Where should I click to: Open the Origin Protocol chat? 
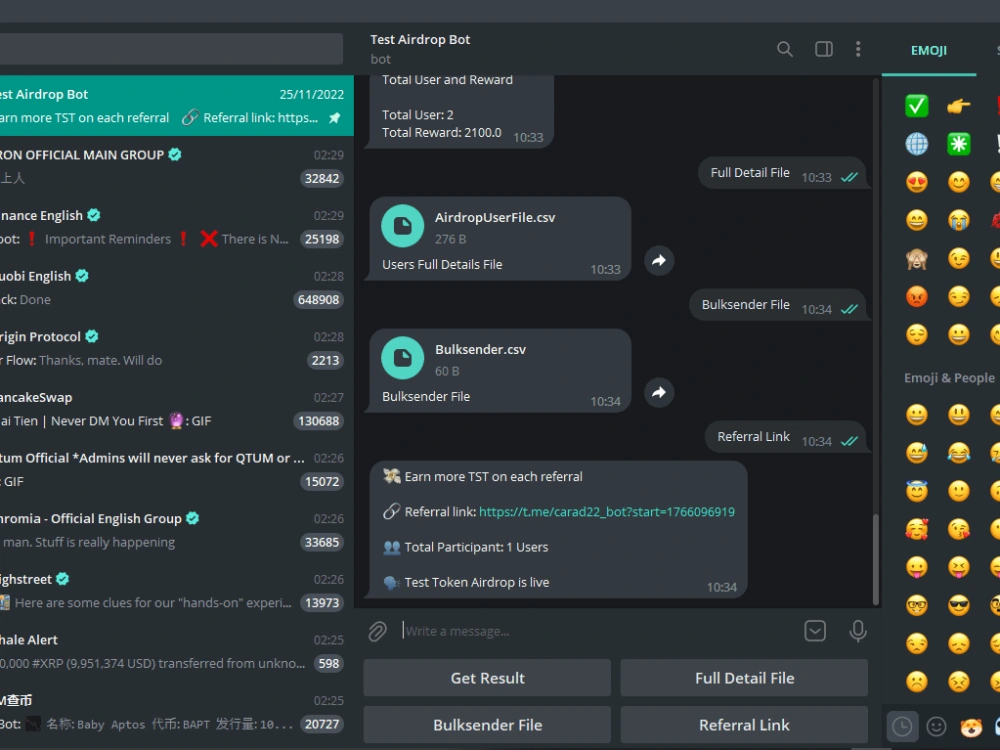(x=177, y=348)
